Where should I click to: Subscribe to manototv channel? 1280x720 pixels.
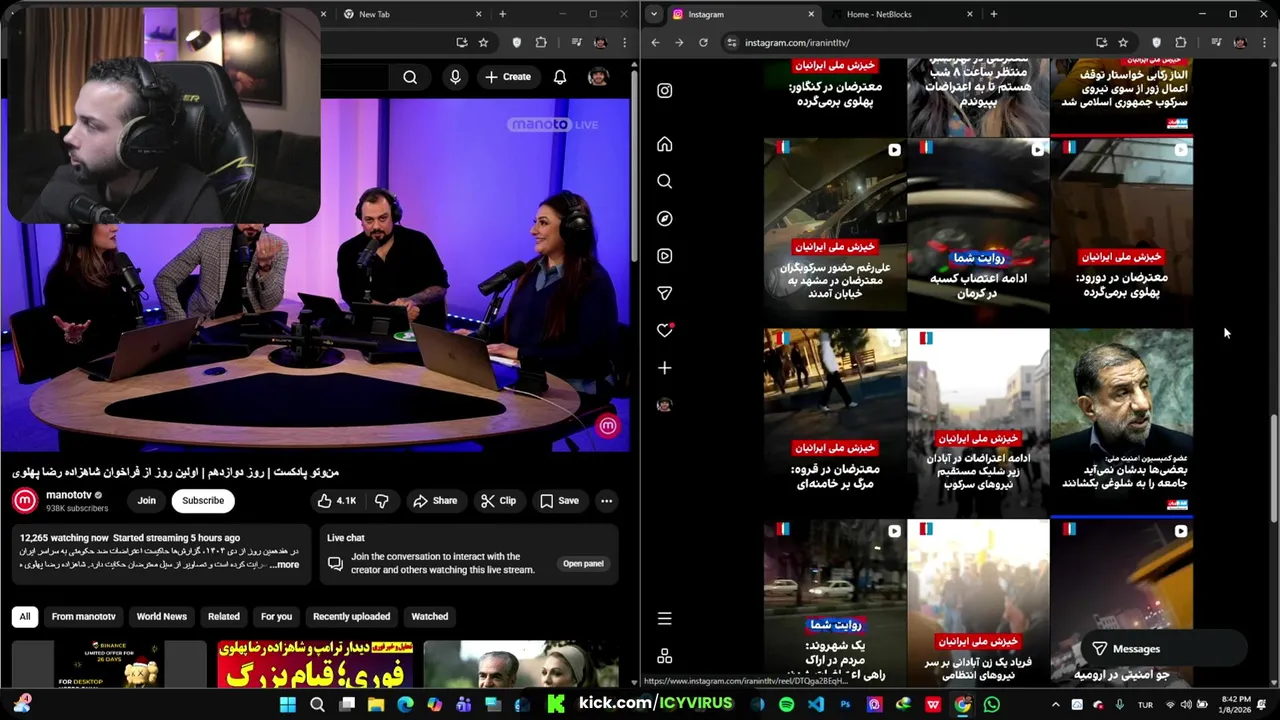(203, 501)
